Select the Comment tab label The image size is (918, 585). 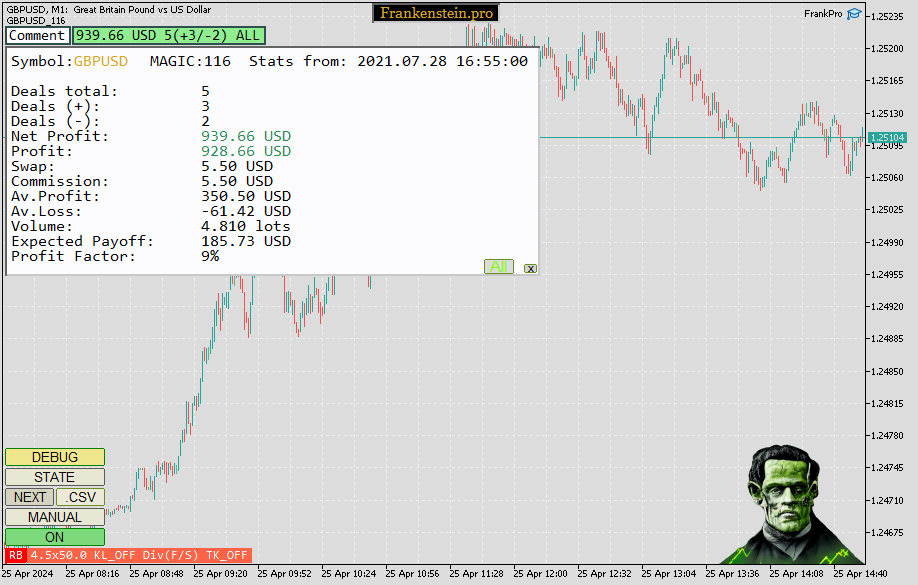coord(37,35)
